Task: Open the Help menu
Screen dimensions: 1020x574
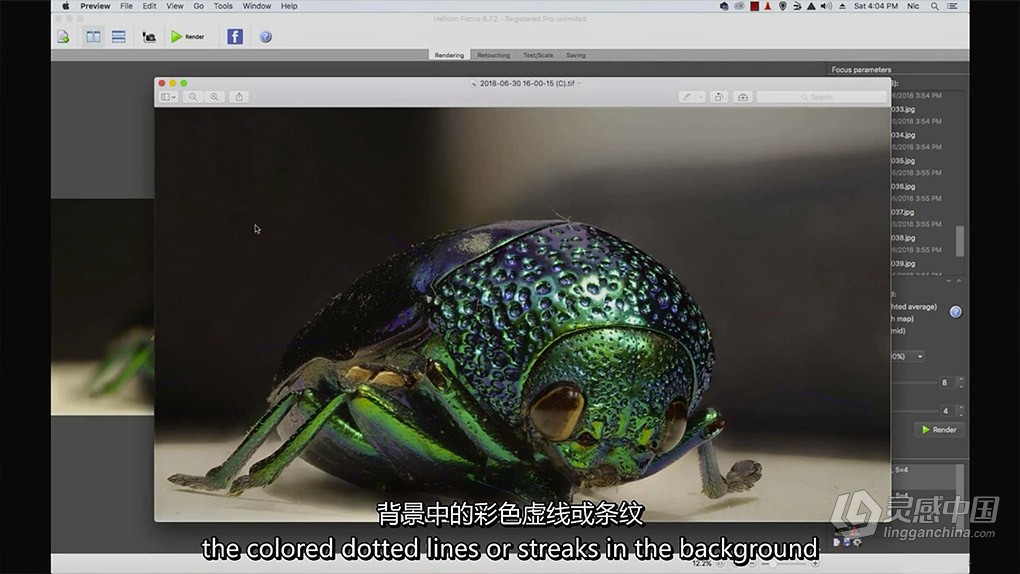Action: coord(289,6)
